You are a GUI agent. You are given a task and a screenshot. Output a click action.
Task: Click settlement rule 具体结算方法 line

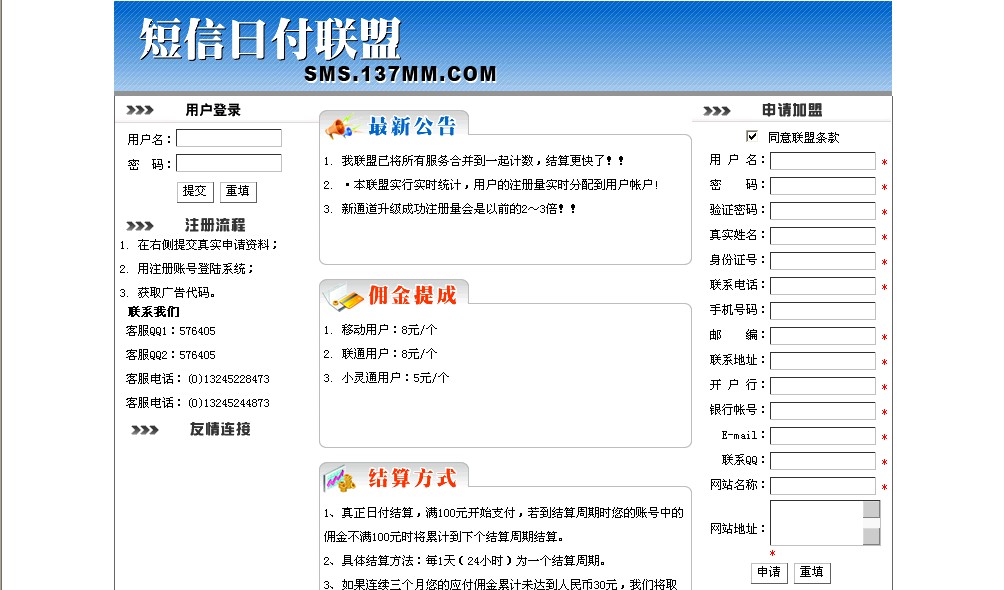(464, 561)
